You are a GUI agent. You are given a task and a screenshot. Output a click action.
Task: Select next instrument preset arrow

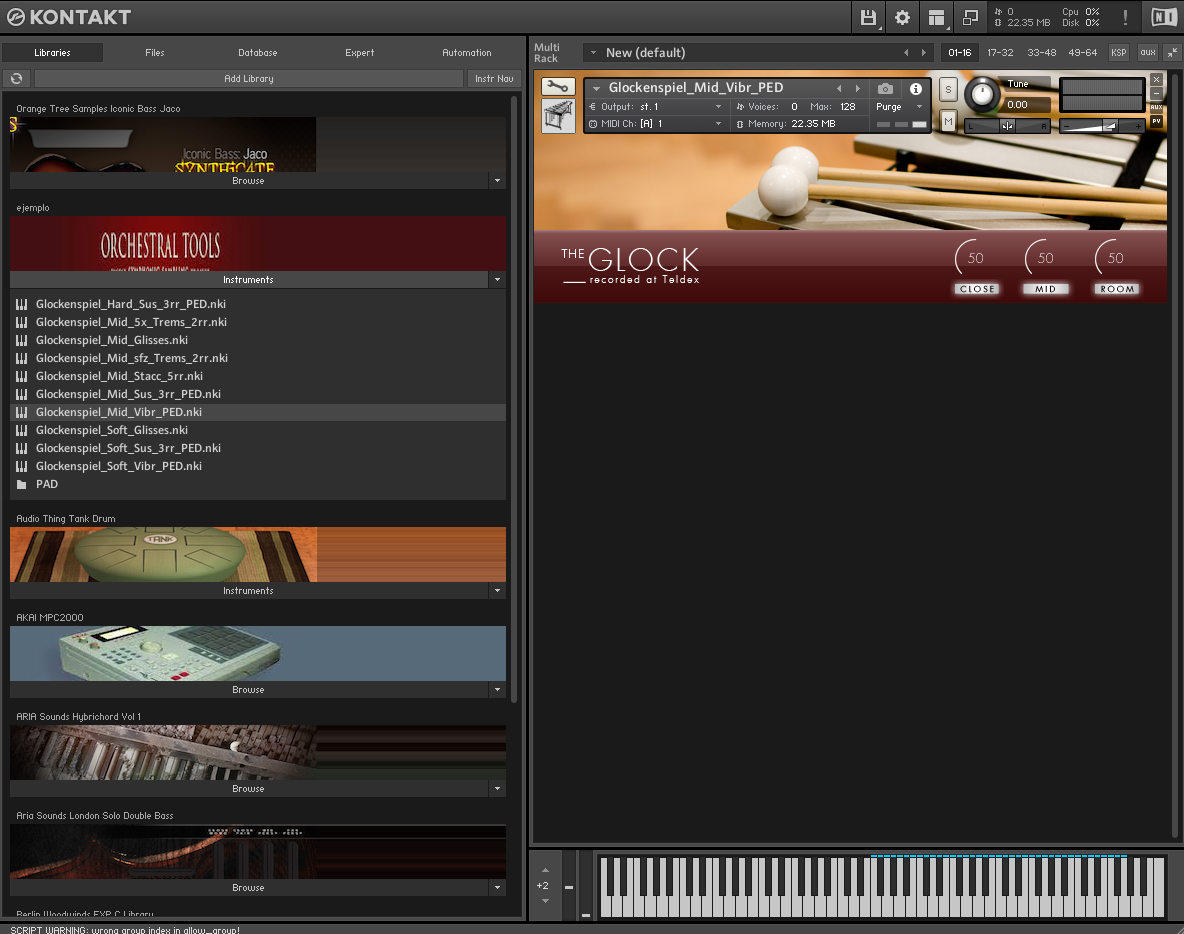click(858, 88)
